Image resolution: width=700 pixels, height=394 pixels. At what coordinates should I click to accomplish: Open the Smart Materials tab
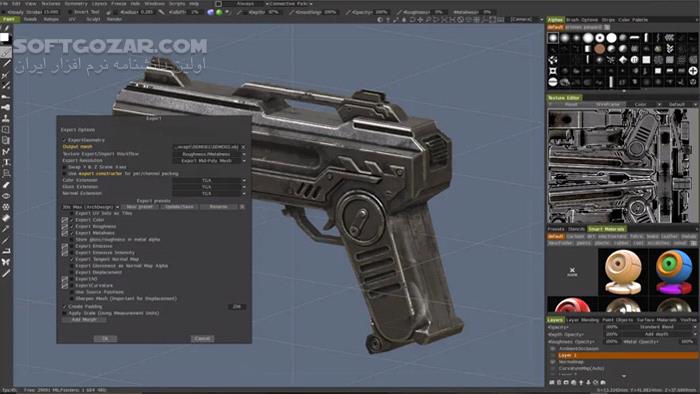[606, 229]
